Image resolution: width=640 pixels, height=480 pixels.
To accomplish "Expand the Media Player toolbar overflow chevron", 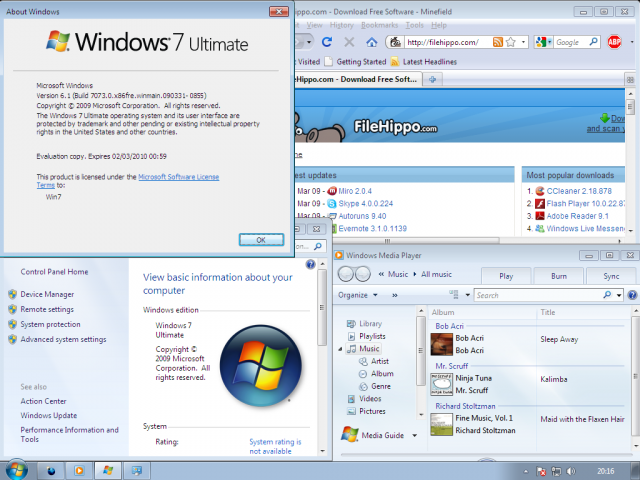I will click(395, 295).
